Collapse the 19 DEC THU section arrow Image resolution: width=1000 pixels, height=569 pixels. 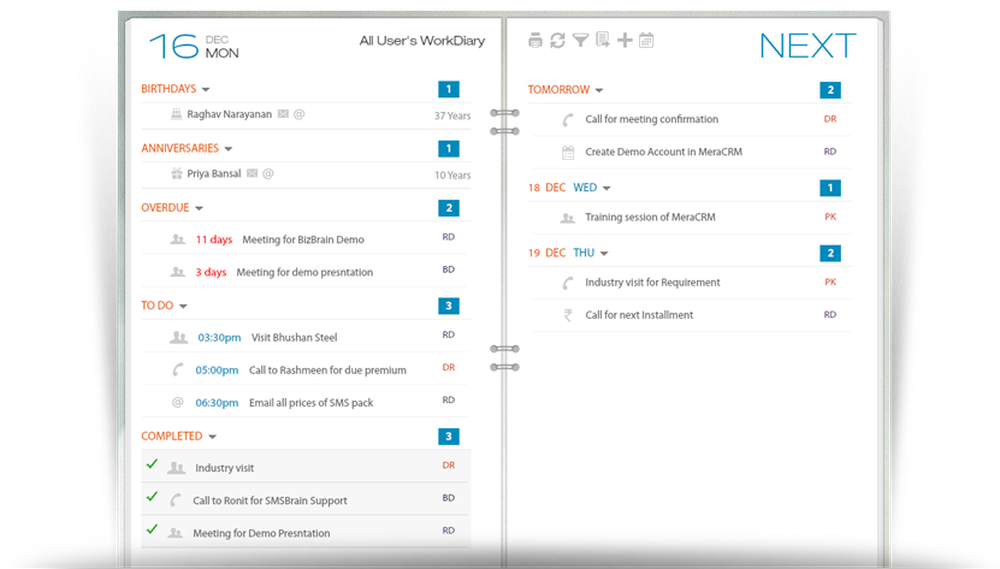[x=604, y=253]
